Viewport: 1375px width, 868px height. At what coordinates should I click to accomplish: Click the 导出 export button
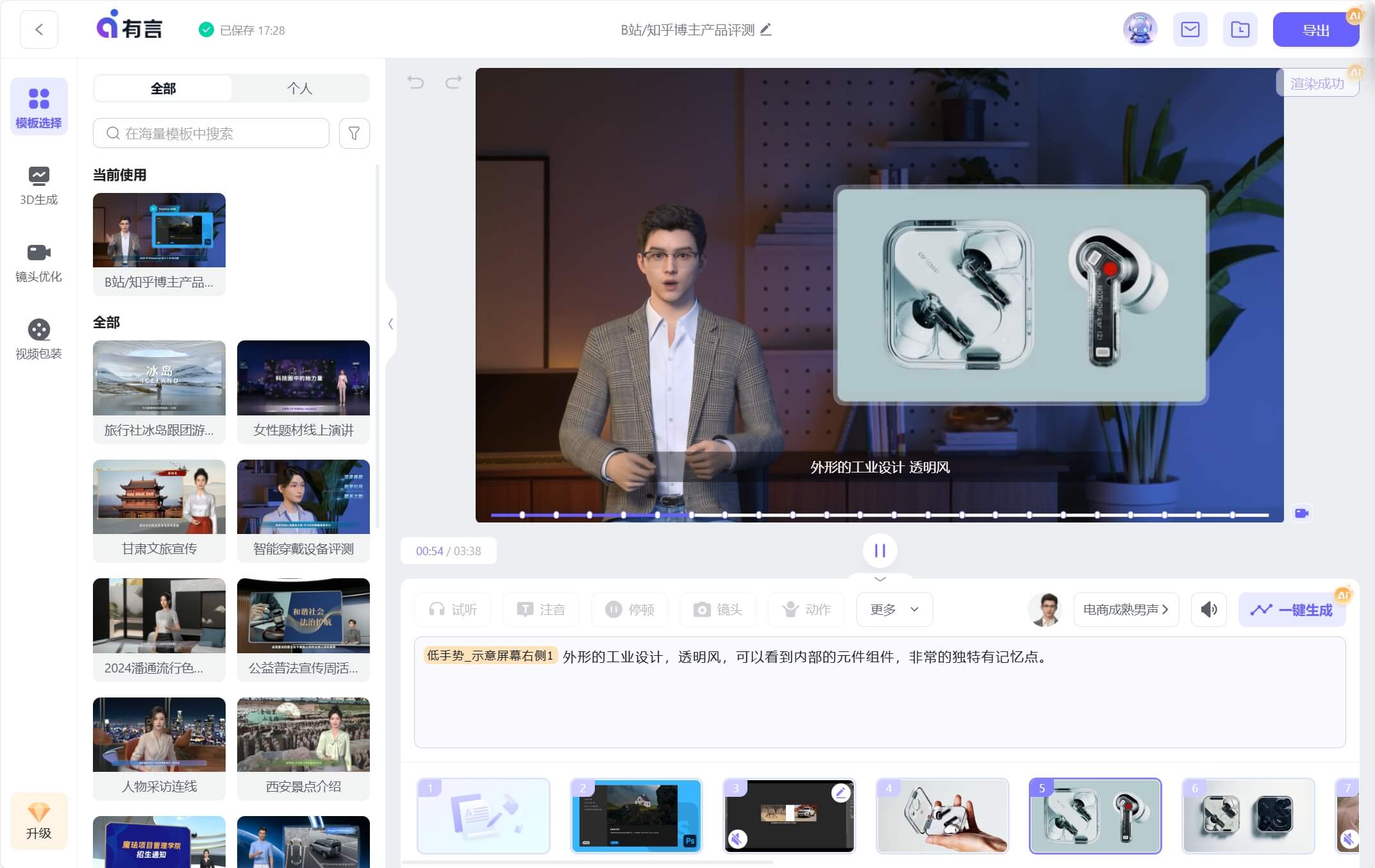click(x=1315, y=29)
